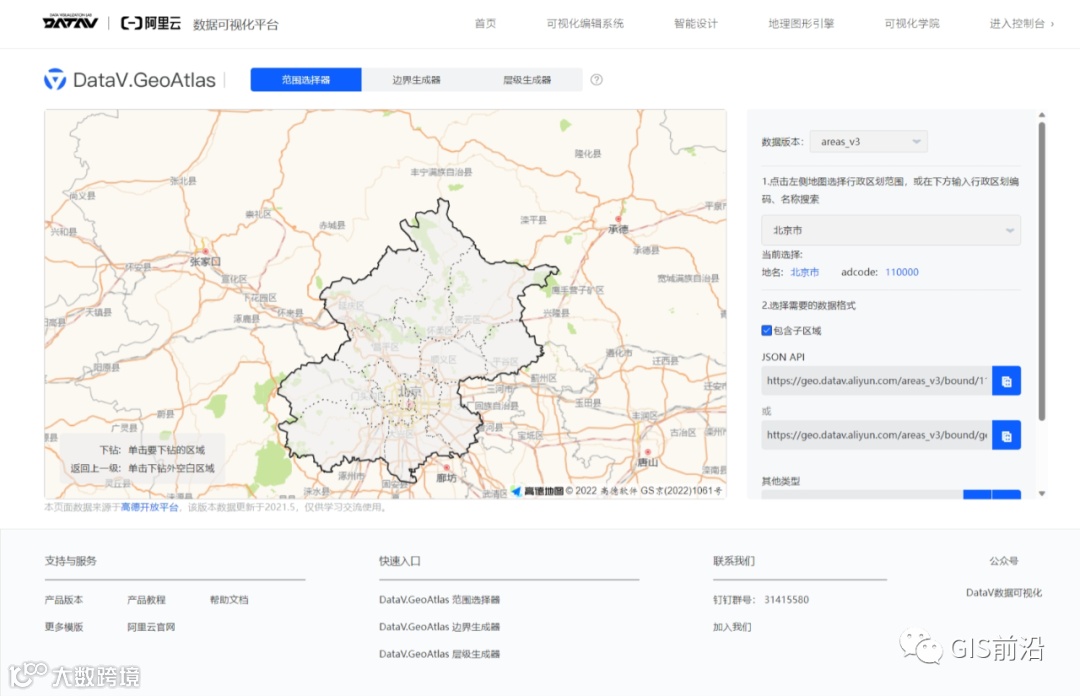
Task: Open 产品版本 footer link
Action: coord(64,600)
